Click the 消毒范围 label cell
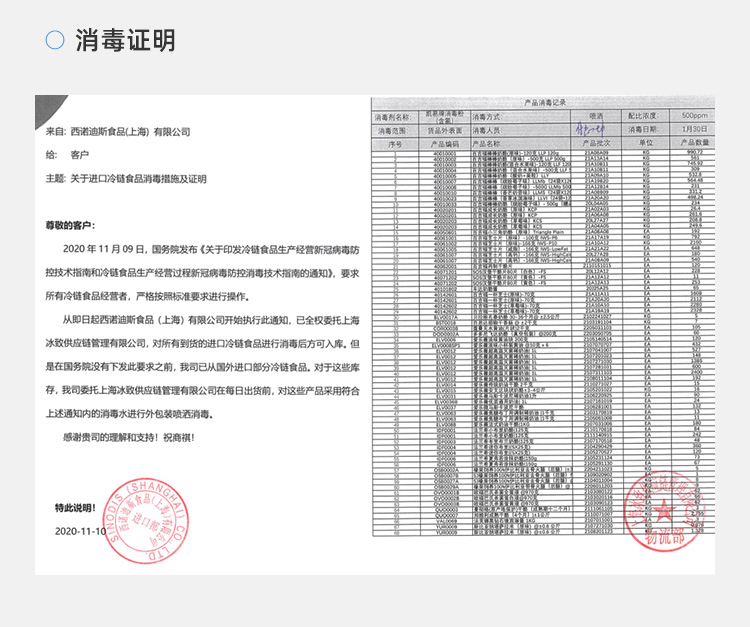 [395, 131]
